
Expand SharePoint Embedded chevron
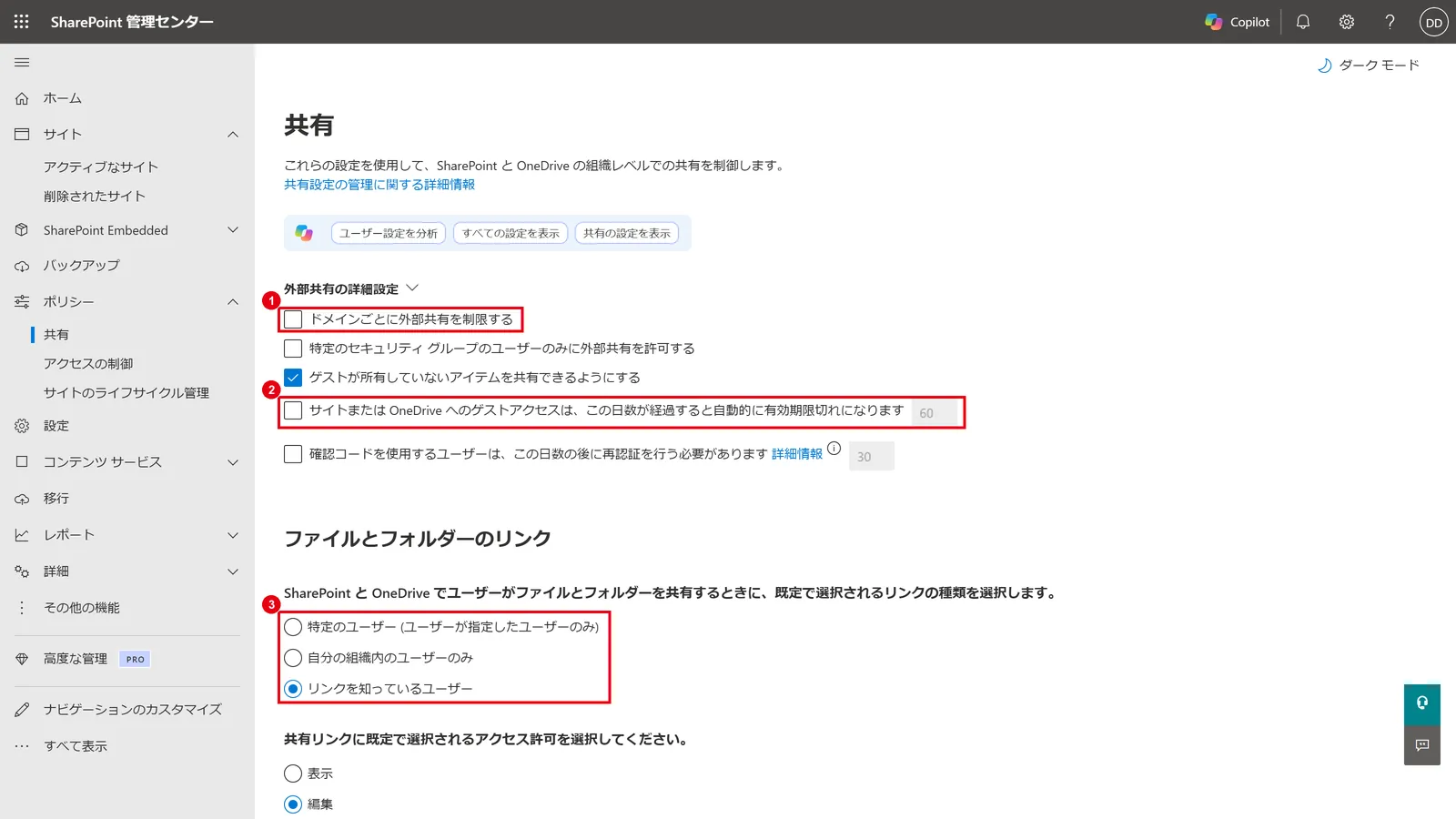click(x=233, y=230)
